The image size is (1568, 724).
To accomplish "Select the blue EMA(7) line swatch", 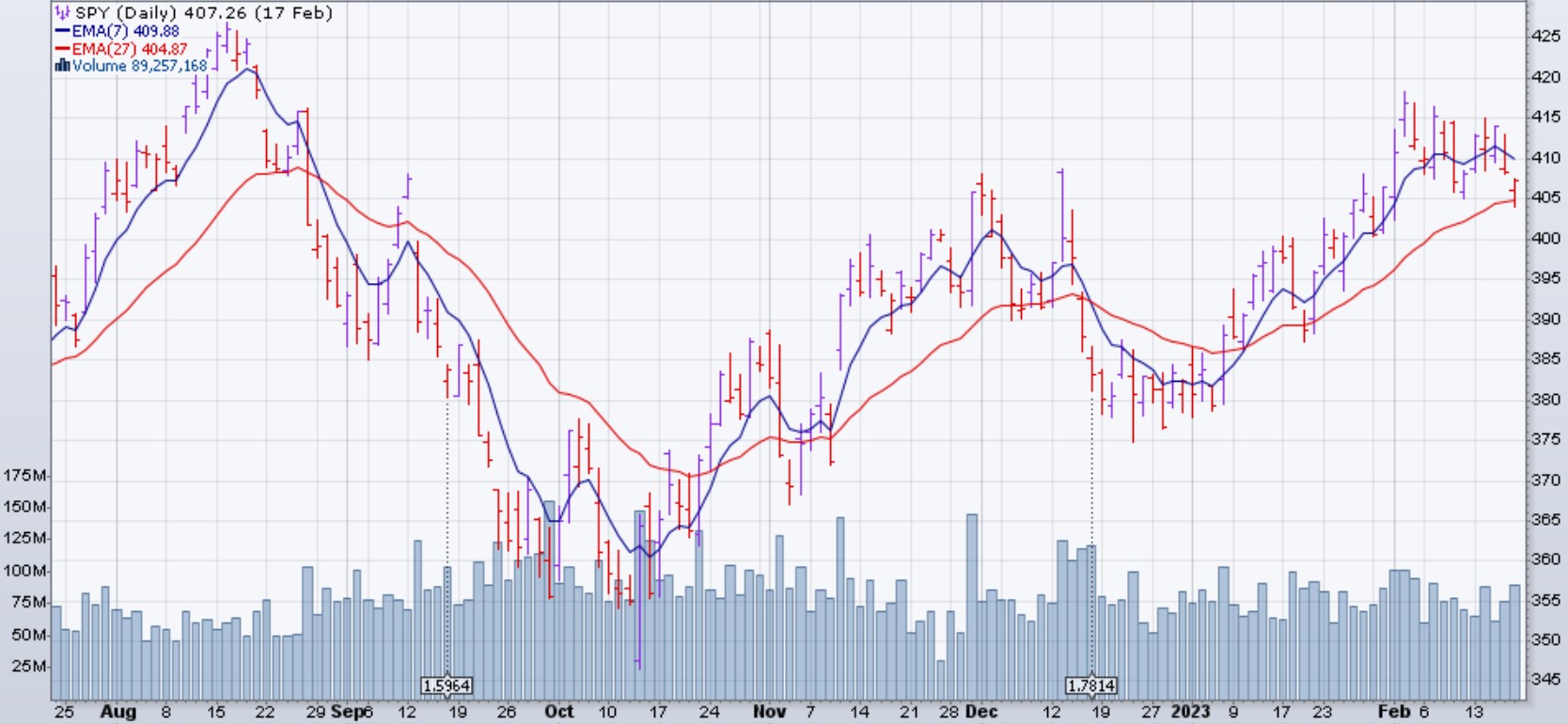I will click(62, 31).
